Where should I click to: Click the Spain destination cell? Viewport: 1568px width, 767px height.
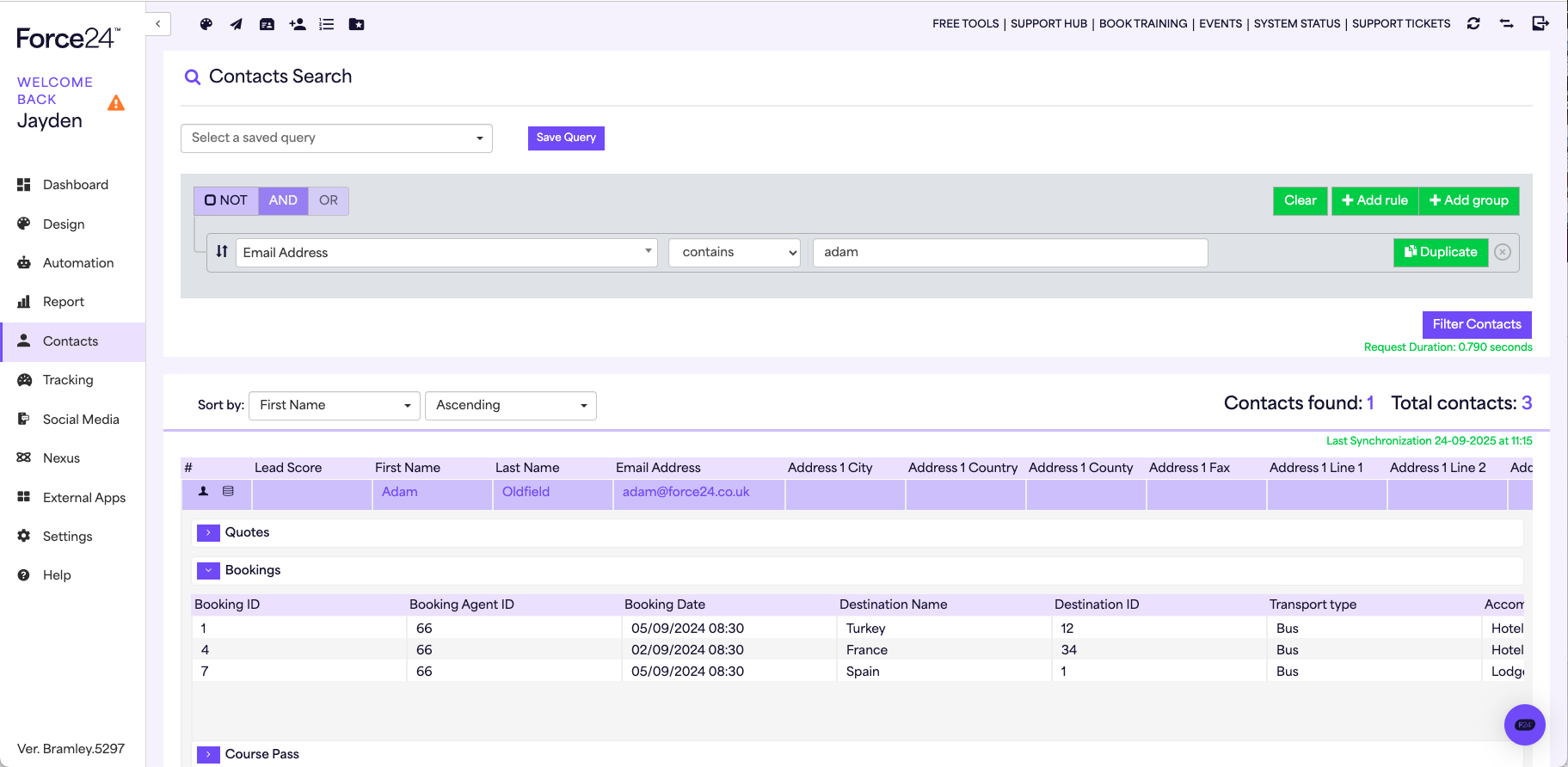coord(944,672)
